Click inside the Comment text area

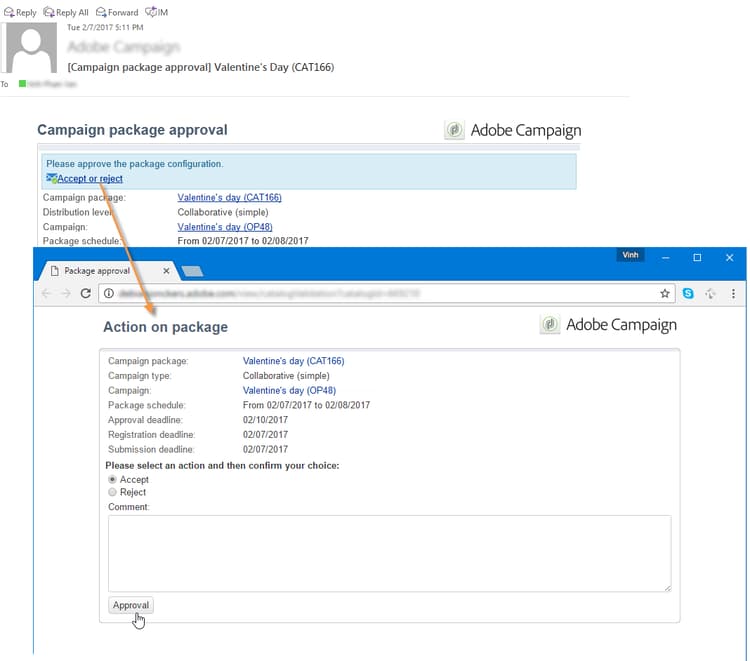(389, 553)
